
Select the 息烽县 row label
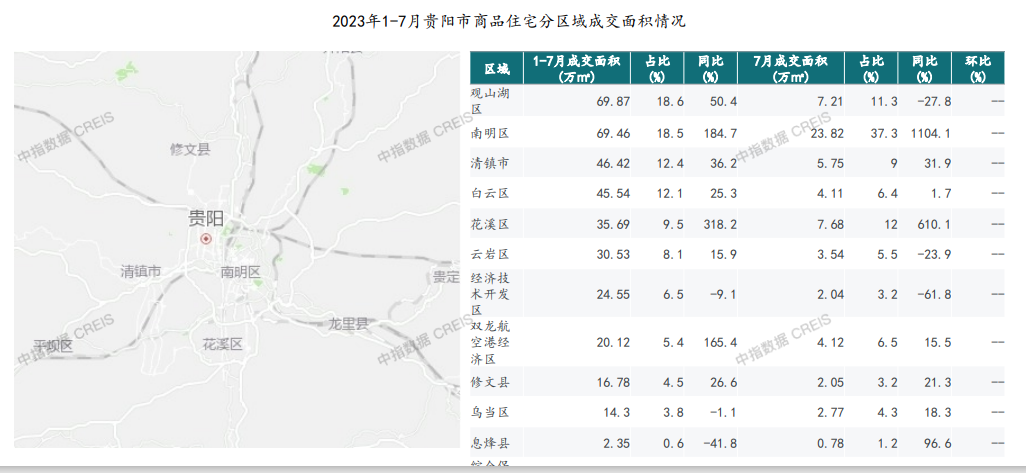click(x=490, y=443)
